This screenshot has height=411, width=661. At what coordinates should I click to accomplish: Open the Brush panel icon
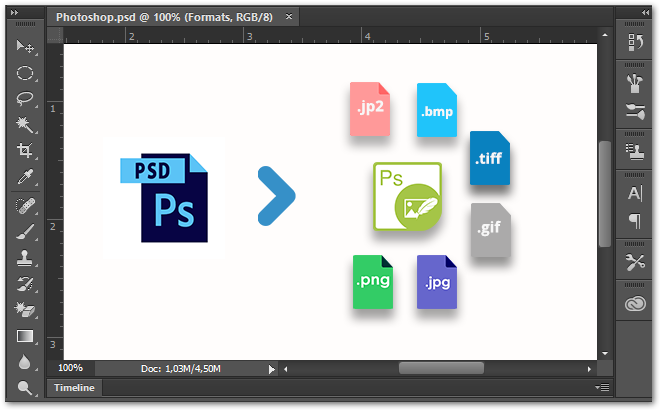tap(635, 84)
